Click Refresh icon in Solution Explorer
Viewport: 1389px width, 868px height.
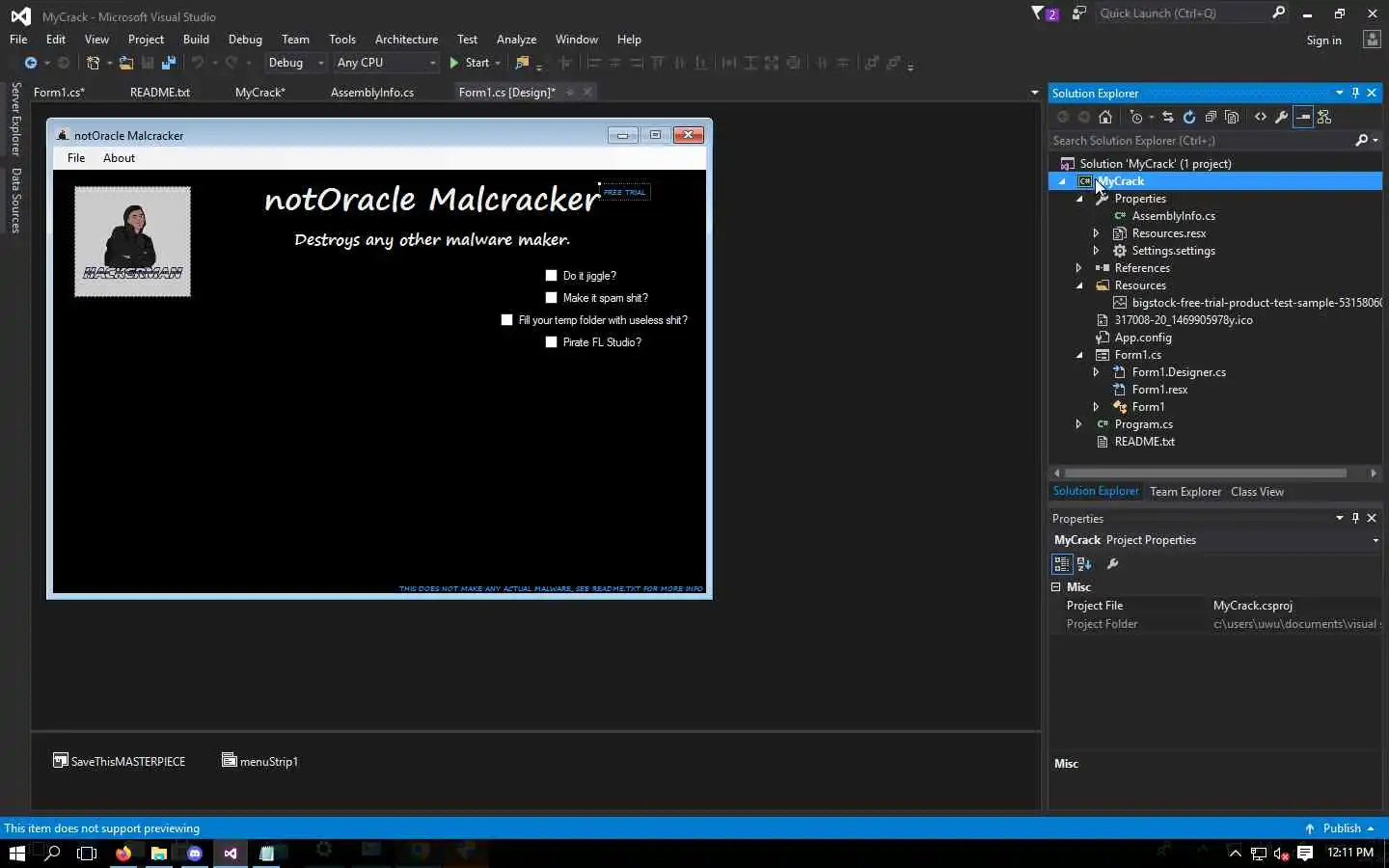1189,117
